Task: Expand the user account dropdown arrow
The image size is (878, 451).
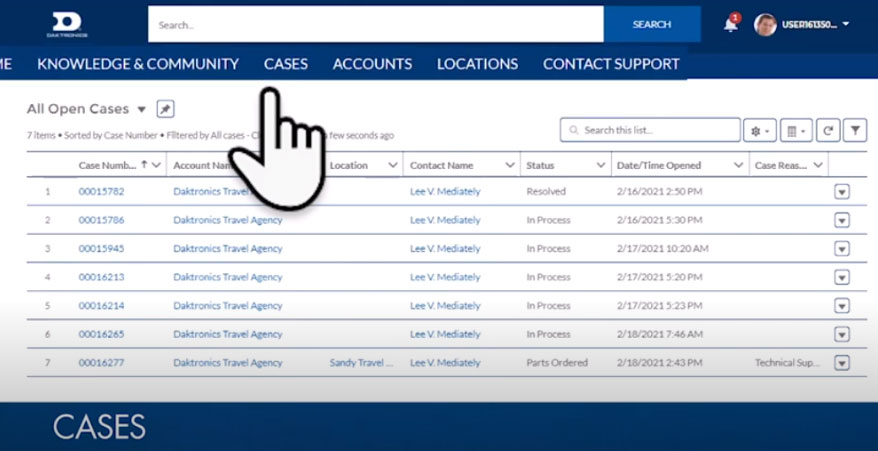Action: (846, 24)
